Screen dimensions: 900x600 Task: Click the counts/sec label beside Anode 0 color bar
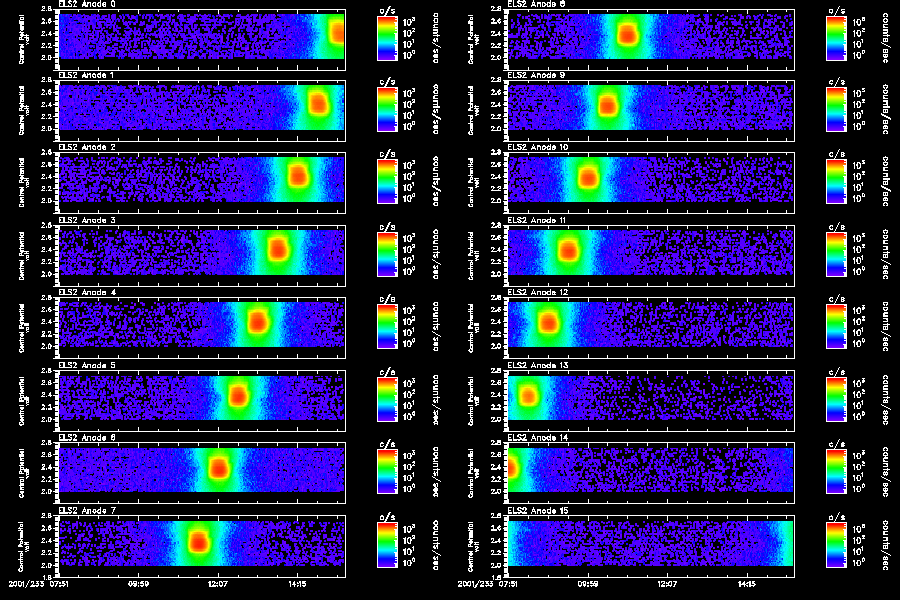[436, 38]
